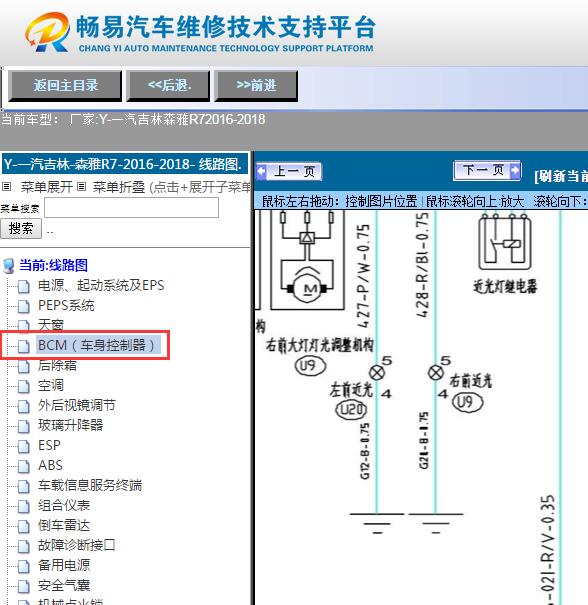588x605 pixels.
Task: Open 电源、起动系统及EPS tree item
Action: 101,286
